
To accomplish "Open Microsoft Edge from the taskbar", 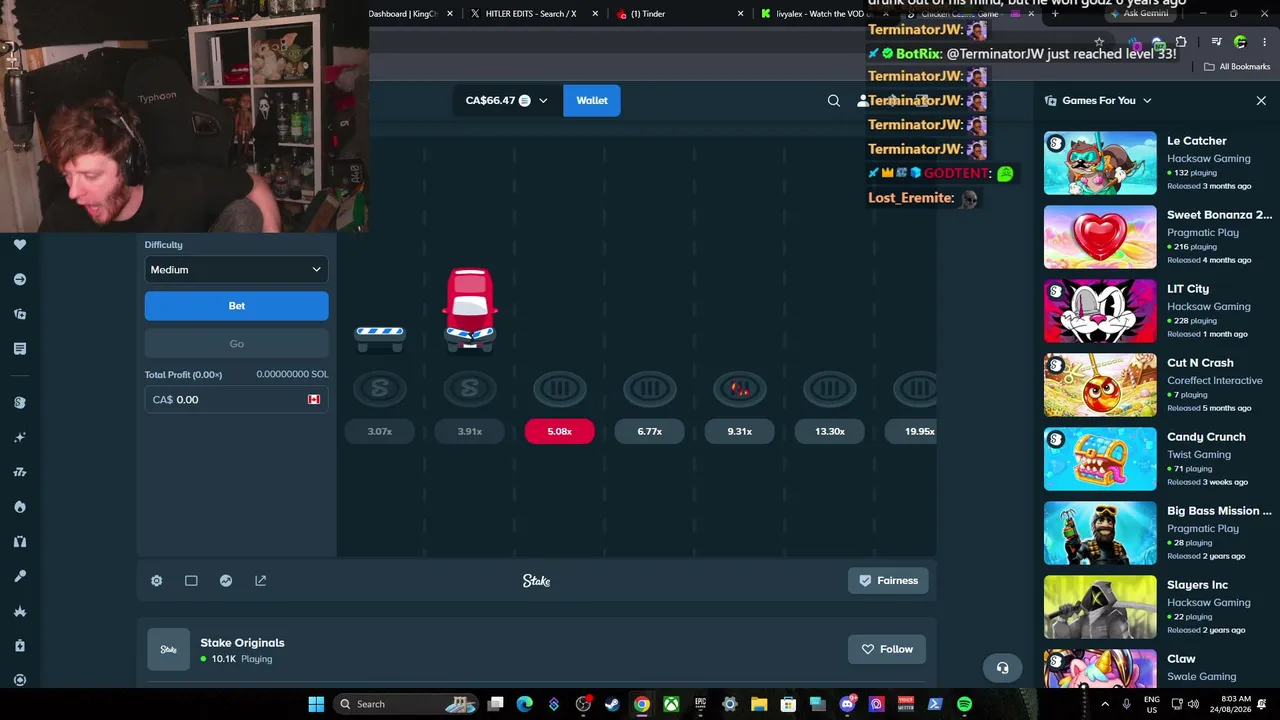I will click(x=524, y=704).
